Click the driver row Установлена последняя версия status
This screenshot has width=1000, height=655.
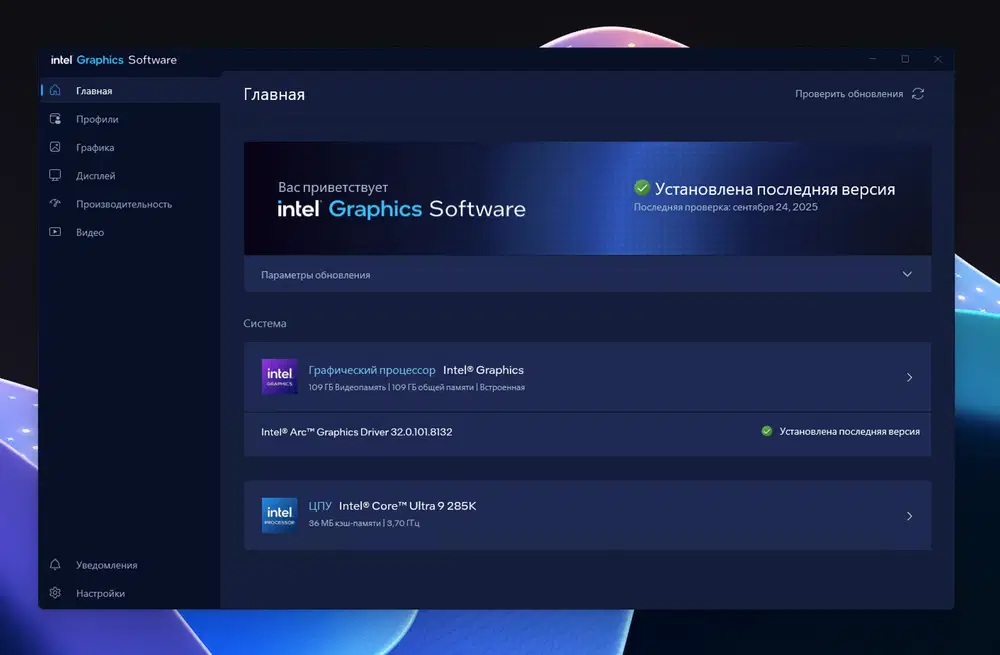coord(849,431)
